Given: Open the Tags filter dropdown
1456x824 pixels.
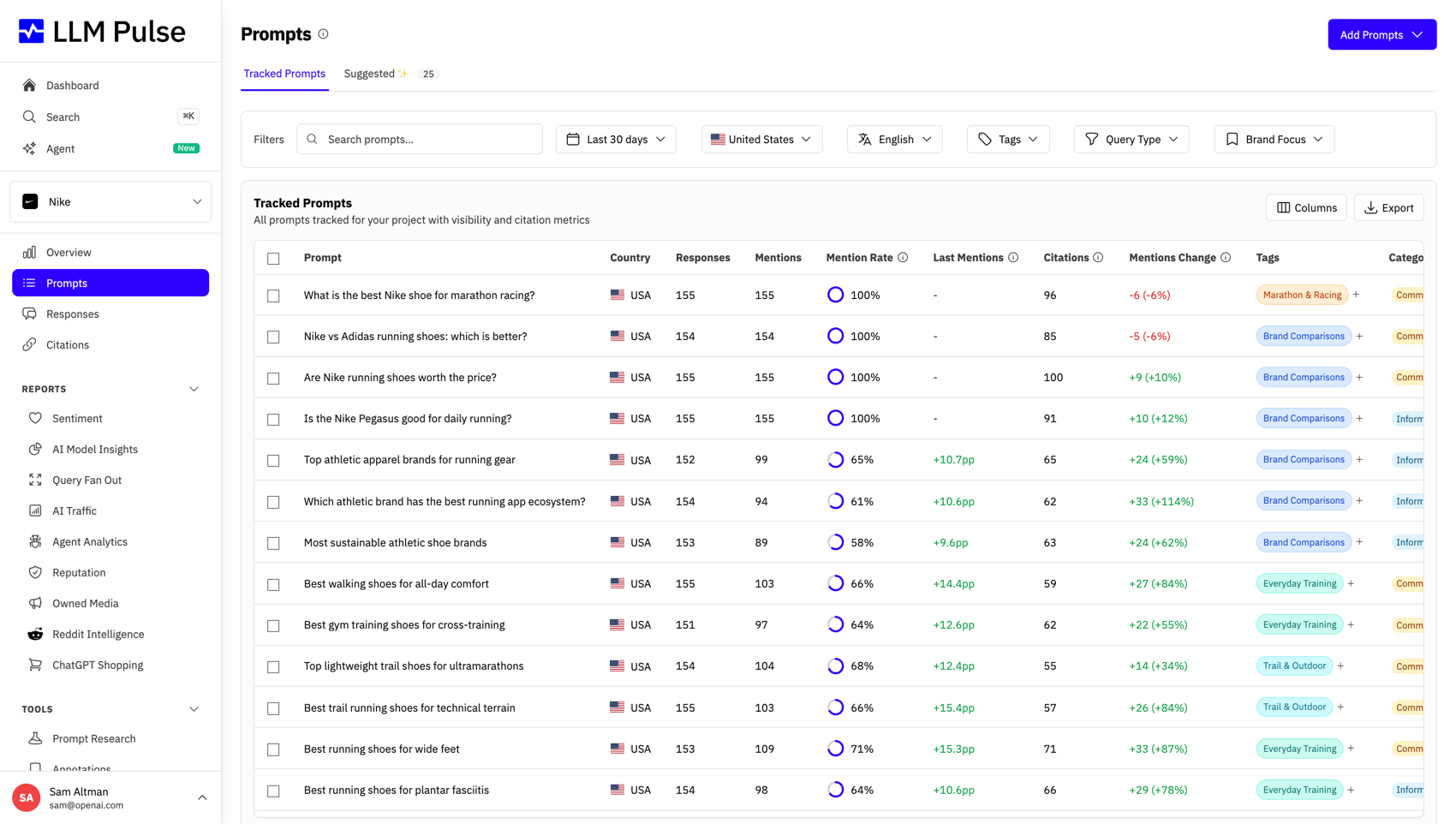Looking at the screenshot, I should (1008, 140).
